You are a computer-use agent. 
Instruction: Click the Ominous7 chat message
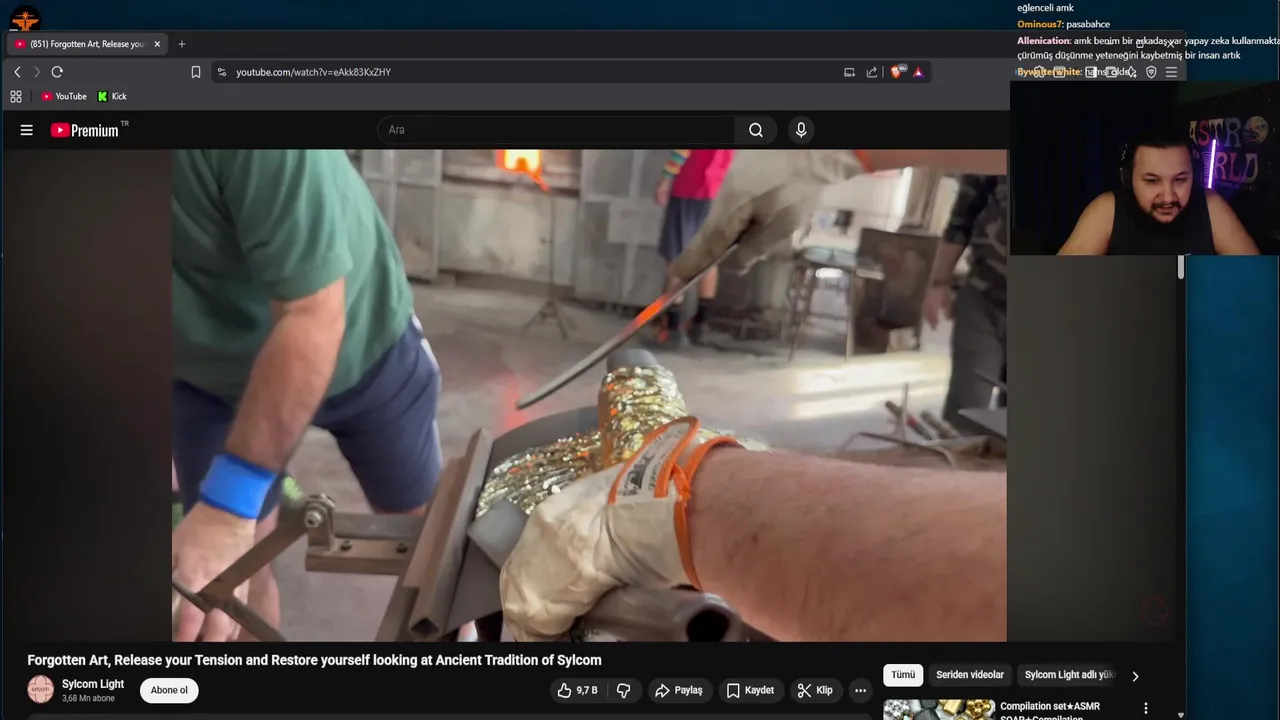[1063, 24]
